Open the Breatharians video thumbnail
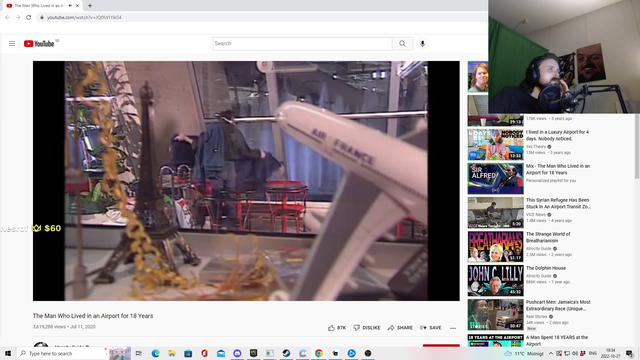The width and height of the screenshot is (640, 360). point(496,247)
